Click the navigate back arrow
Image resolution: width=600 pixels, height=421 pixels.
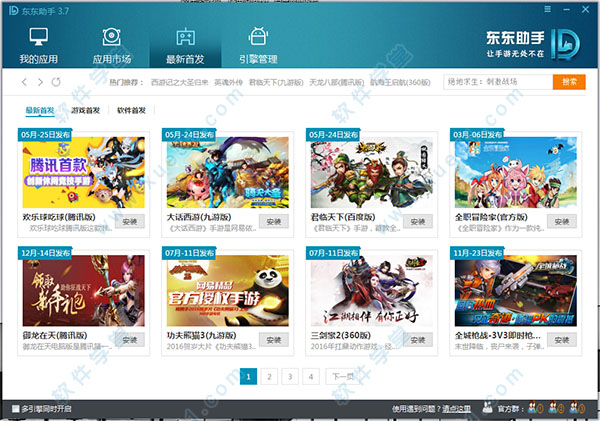tap(24, 82)
